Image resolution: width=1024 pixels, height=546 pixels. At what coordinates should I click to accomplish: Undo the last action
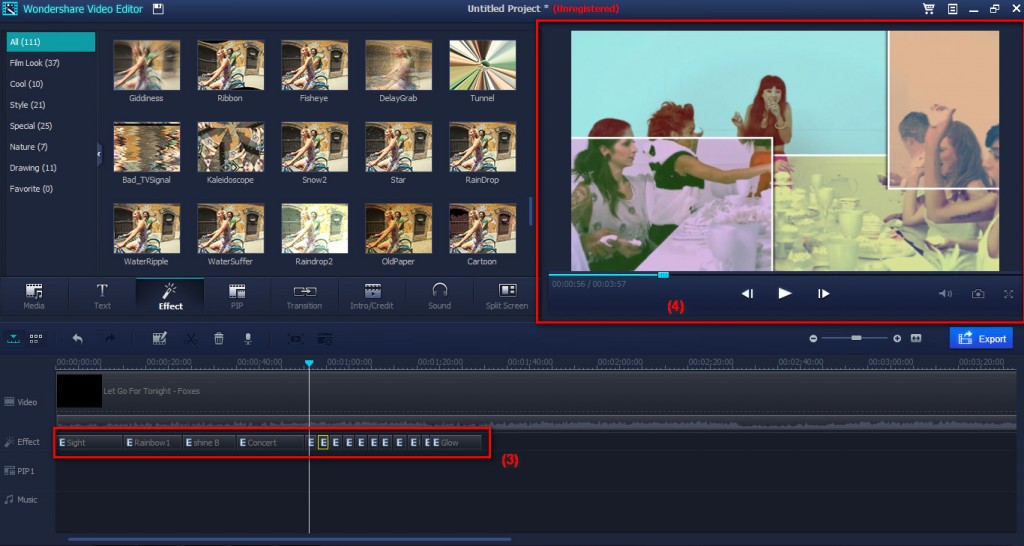coord(77,338)
